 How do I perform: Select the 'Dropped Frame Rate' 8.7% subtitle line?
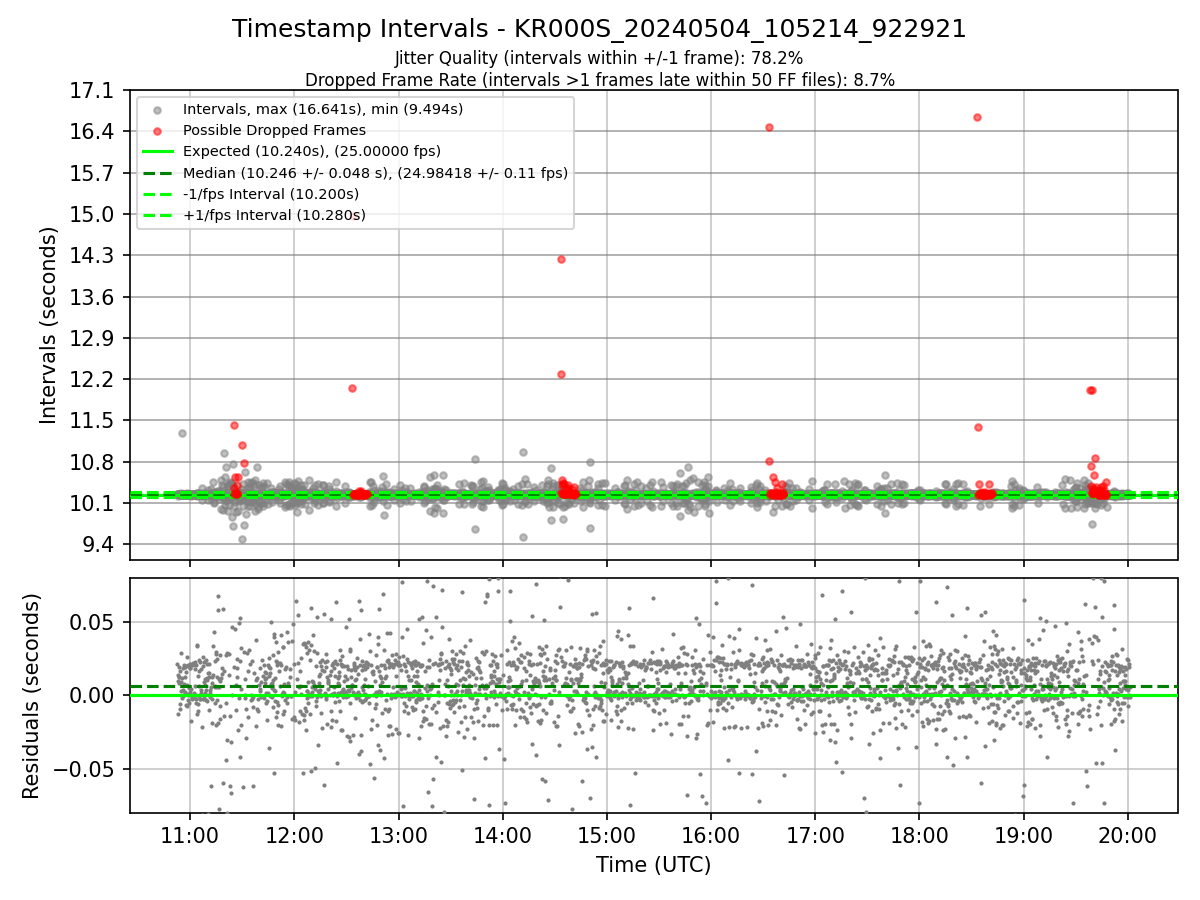click(599, 79)
